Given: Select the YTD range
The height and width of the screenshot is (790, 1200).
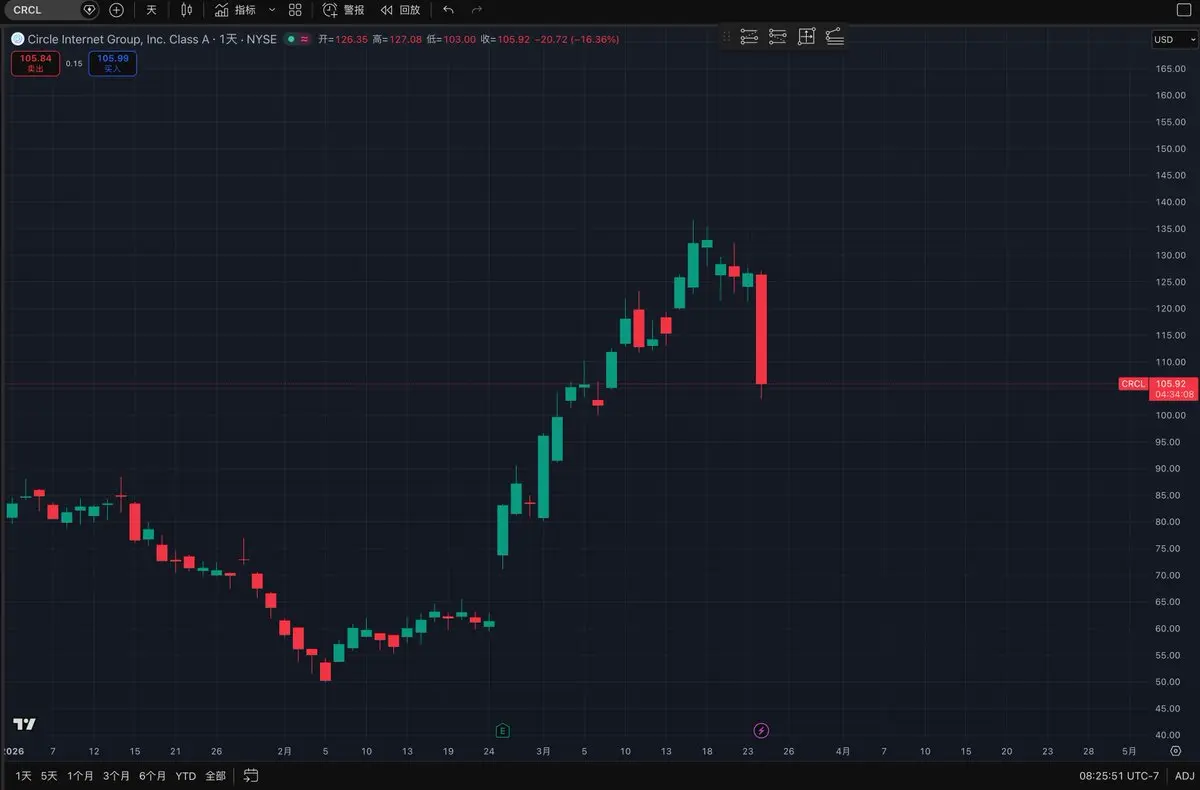Looking at the screenshot, I should click(186, 776).
